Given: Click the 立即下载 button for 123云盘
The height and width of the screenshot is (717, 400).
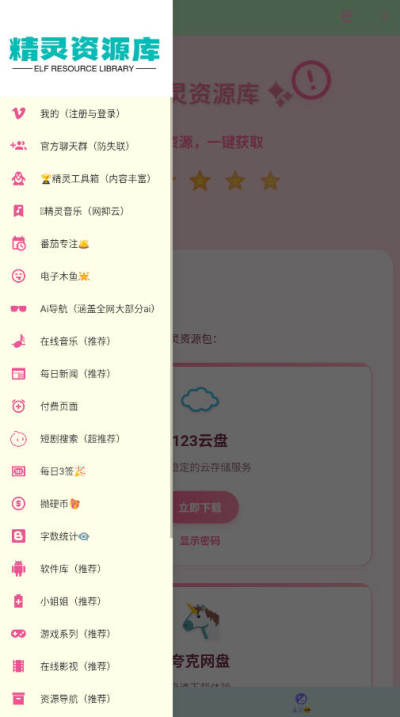Looking at the screenshot, I should pyautogui.click(x=206, y=507).
